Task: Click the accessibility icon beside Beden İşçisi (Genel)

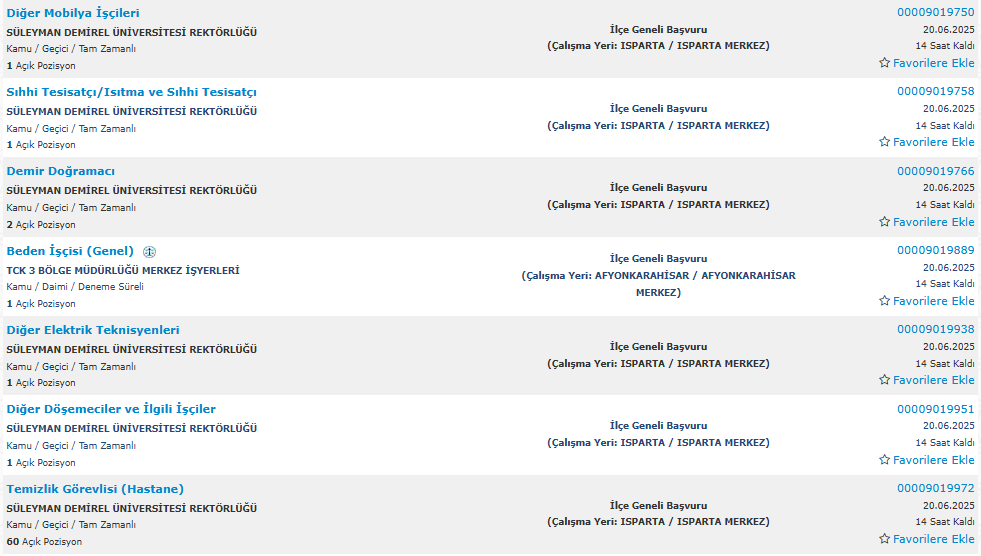Action: pyautogui.click(x=149, y=252)
